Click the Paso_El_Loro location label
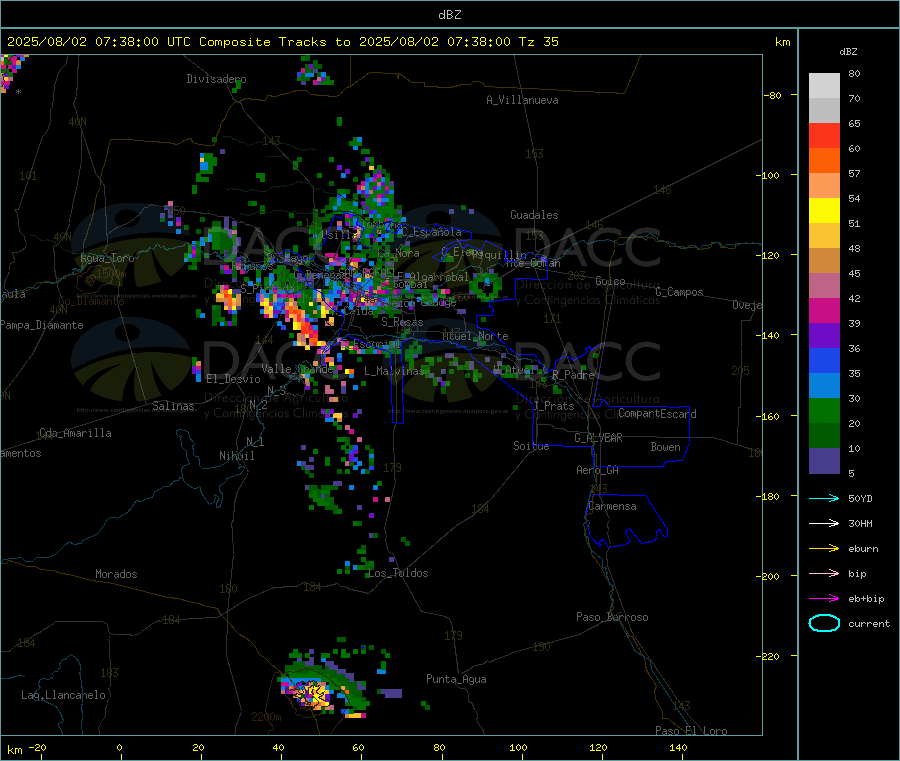Viewport: 900px width, 761px height. point(691,731)
